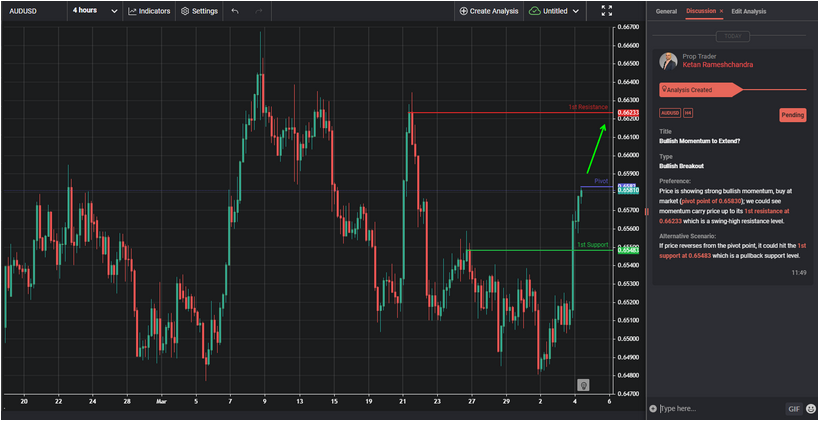Select the 0.65483 support price label
The height and width of the screenshot is (421, 818).
pos(627,250)
